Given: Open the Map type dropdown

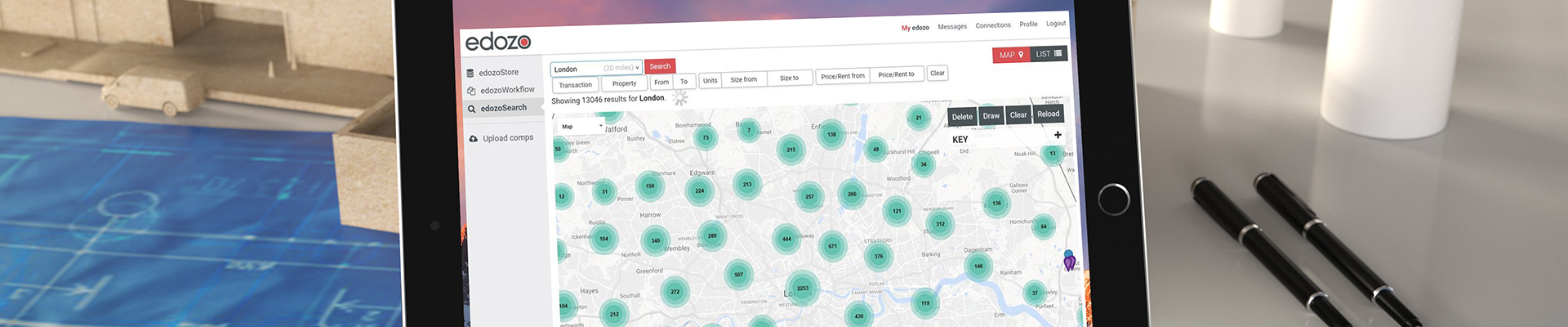Looking at the screenshot, I should pyautogui.click(x=581, y=127).
